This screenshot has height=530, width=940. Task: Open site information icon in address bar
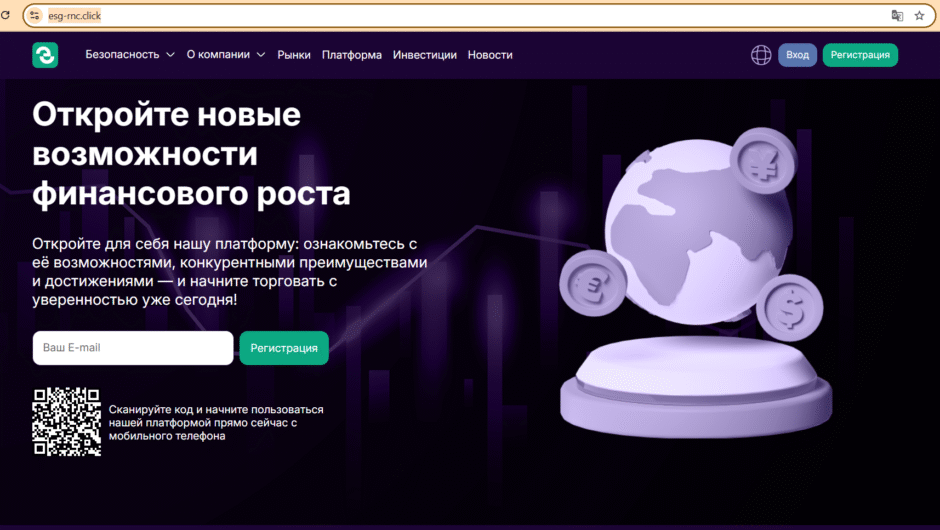(x=35, y=16)
